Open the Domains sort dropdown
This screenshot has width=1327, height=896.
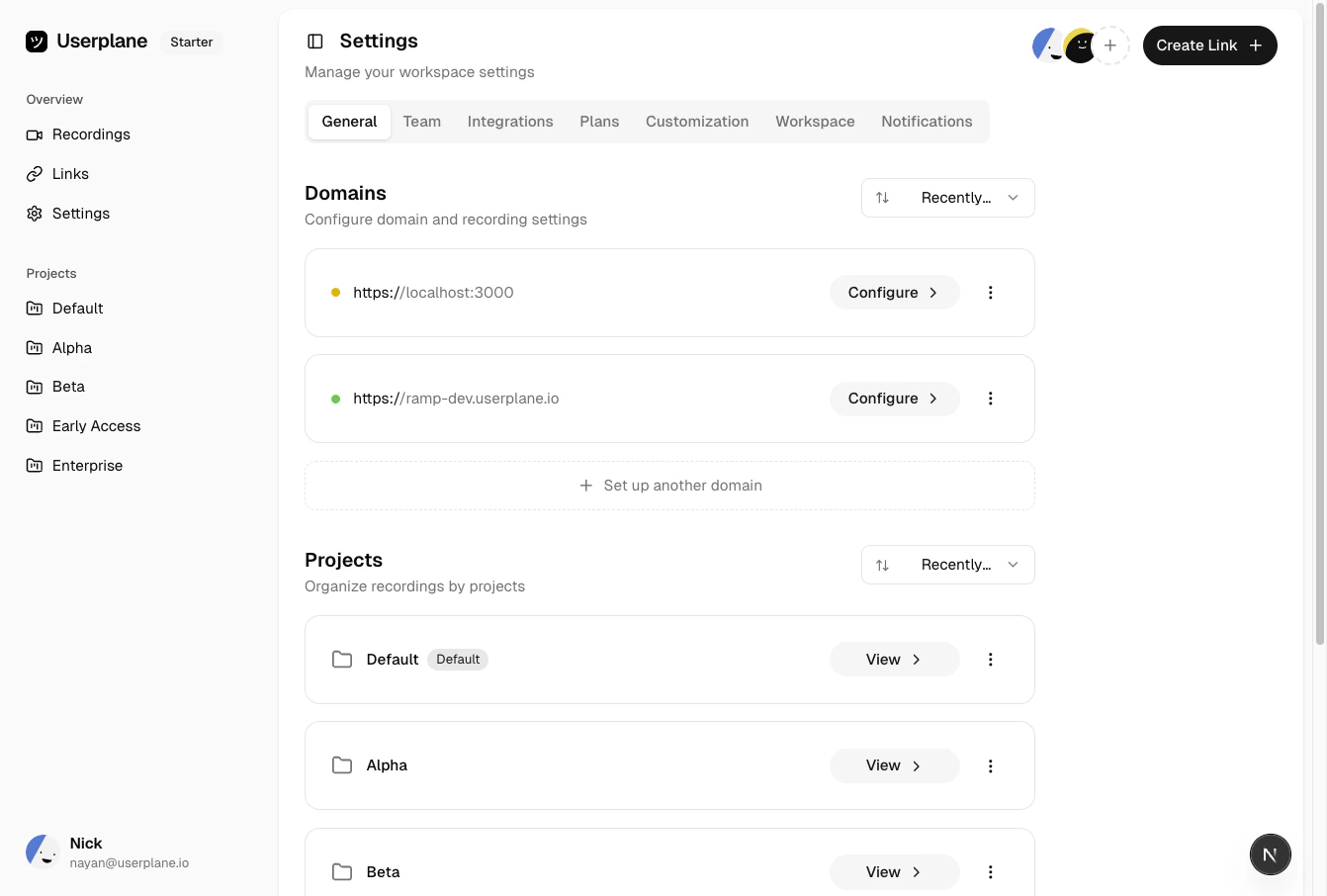947,198
